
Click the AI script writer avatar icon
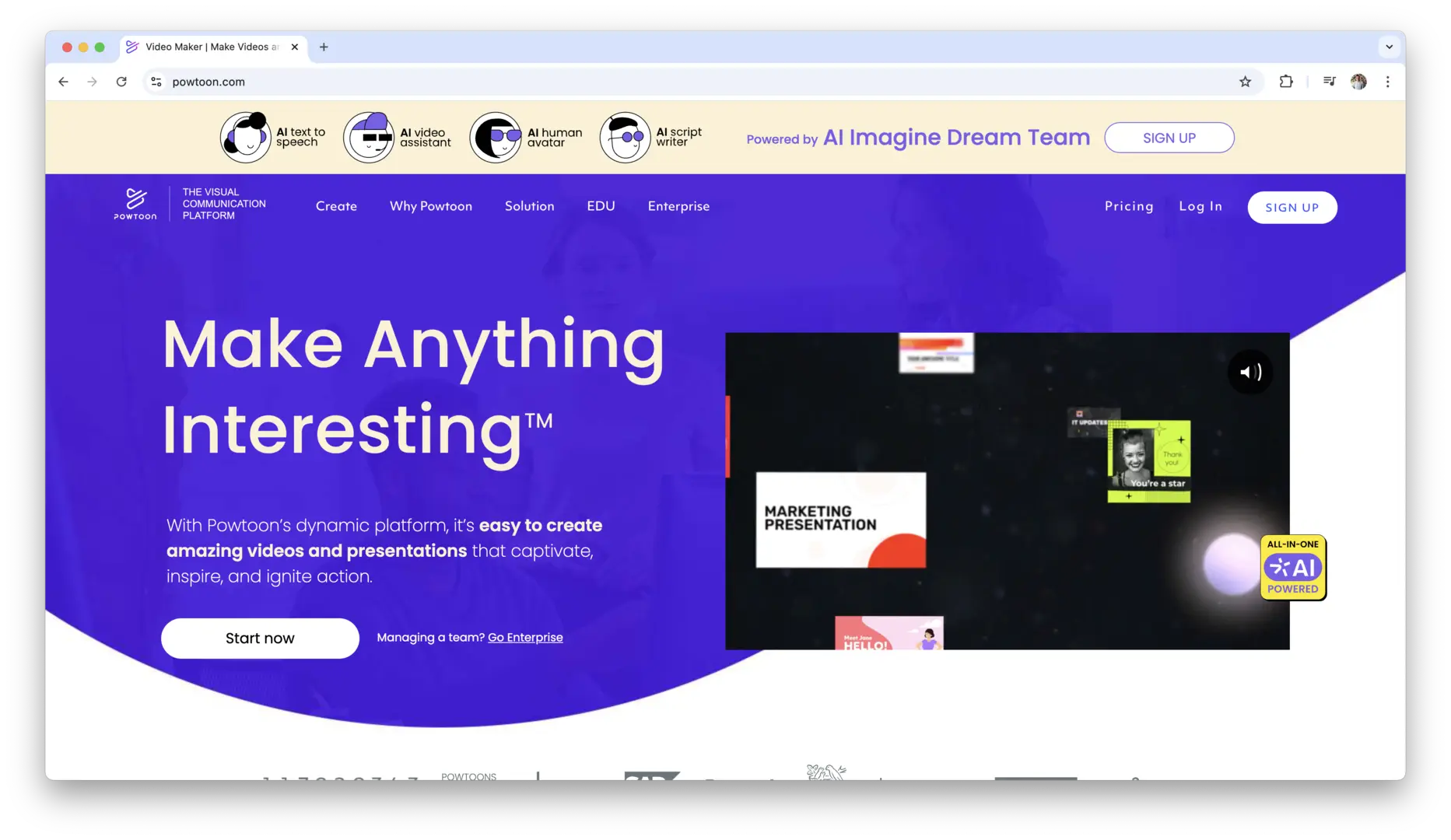(x=625, y=137)
